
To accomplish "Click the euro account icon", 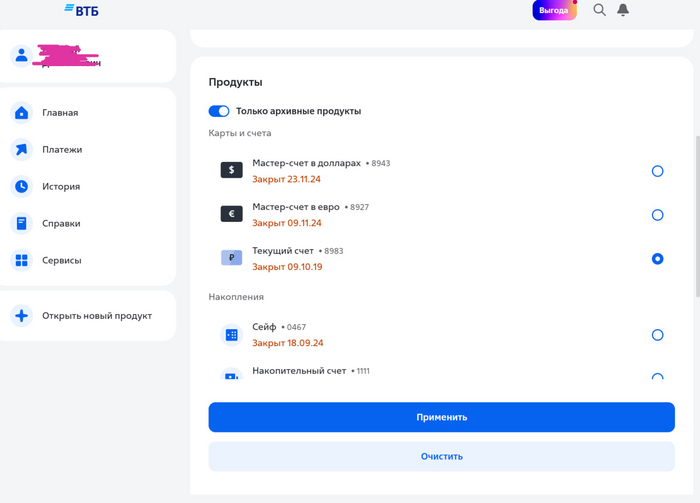I will [231, 214].
